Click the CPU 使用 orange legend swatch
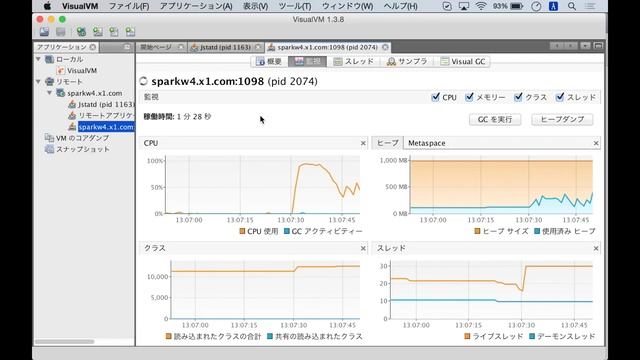Screen dimensions: 640x360 (242, 231)
